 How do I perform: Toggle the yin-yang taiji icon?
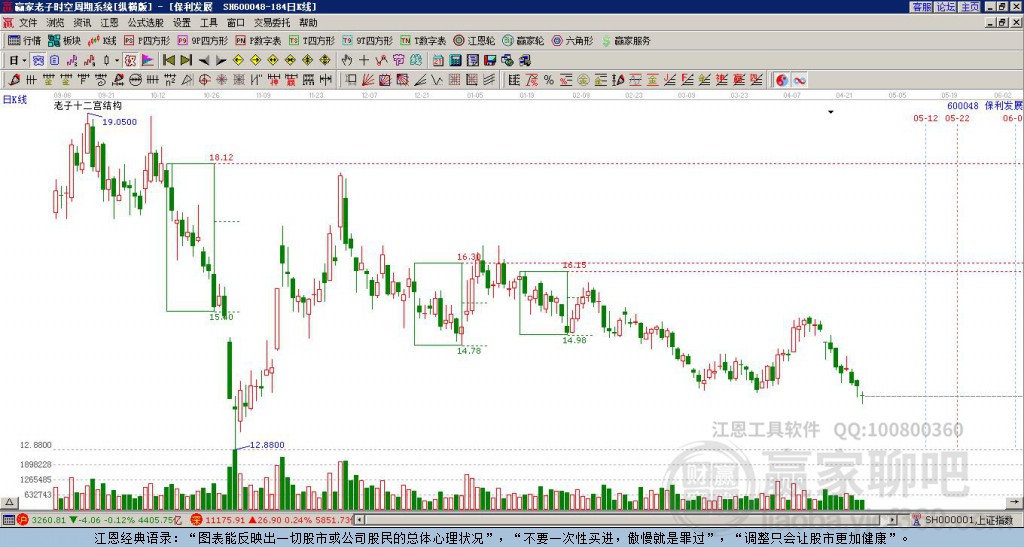pos(782,80)
